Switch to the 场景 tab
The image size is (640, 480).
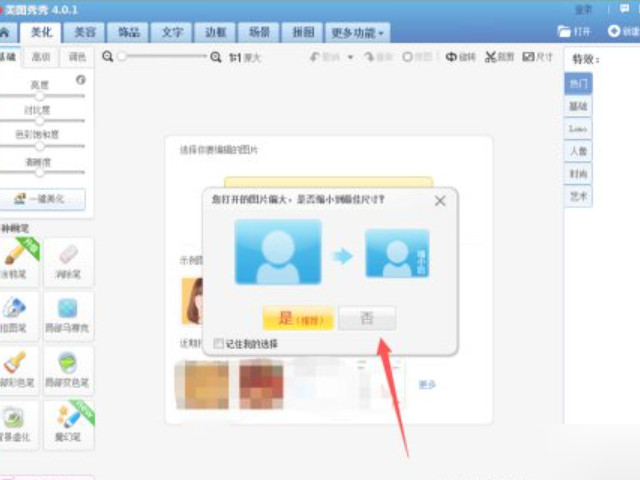(260, 32)
